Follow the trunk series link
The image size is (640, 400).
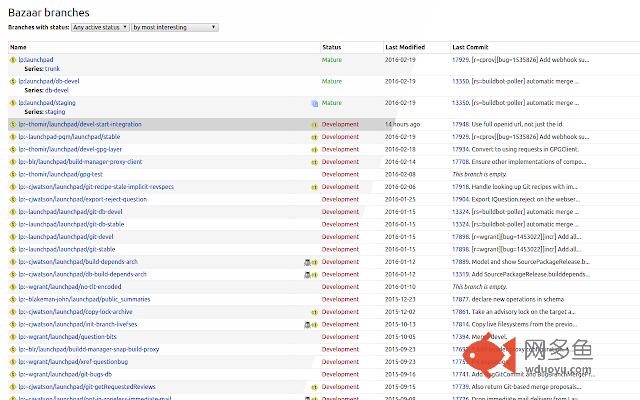pyautogui.click(x=52, y=69)
